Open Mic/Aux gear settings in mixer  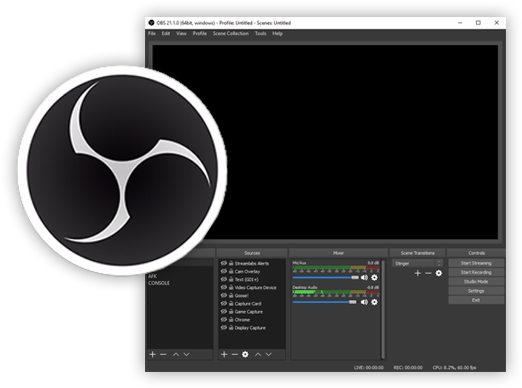coord(374,277)
